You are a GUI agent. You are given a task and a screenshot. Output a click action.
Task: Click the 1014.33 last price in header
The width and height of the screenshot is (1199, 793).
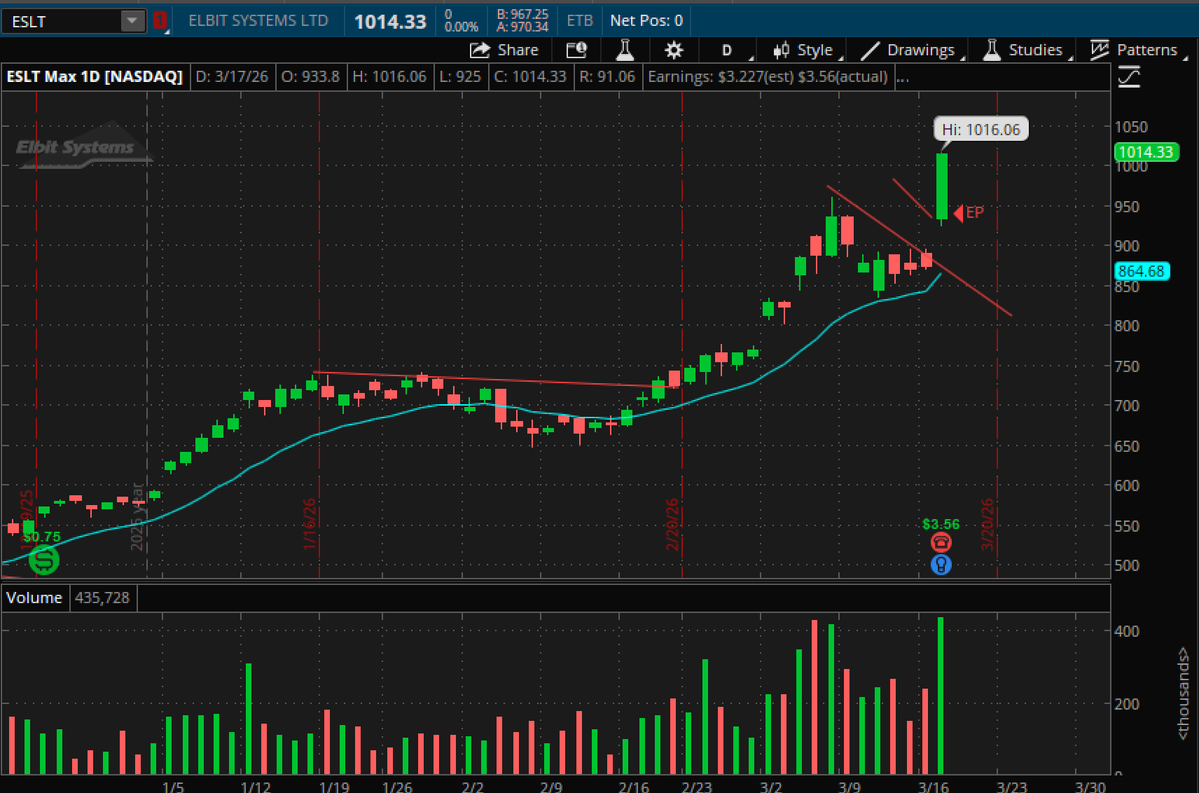[390, 21]
